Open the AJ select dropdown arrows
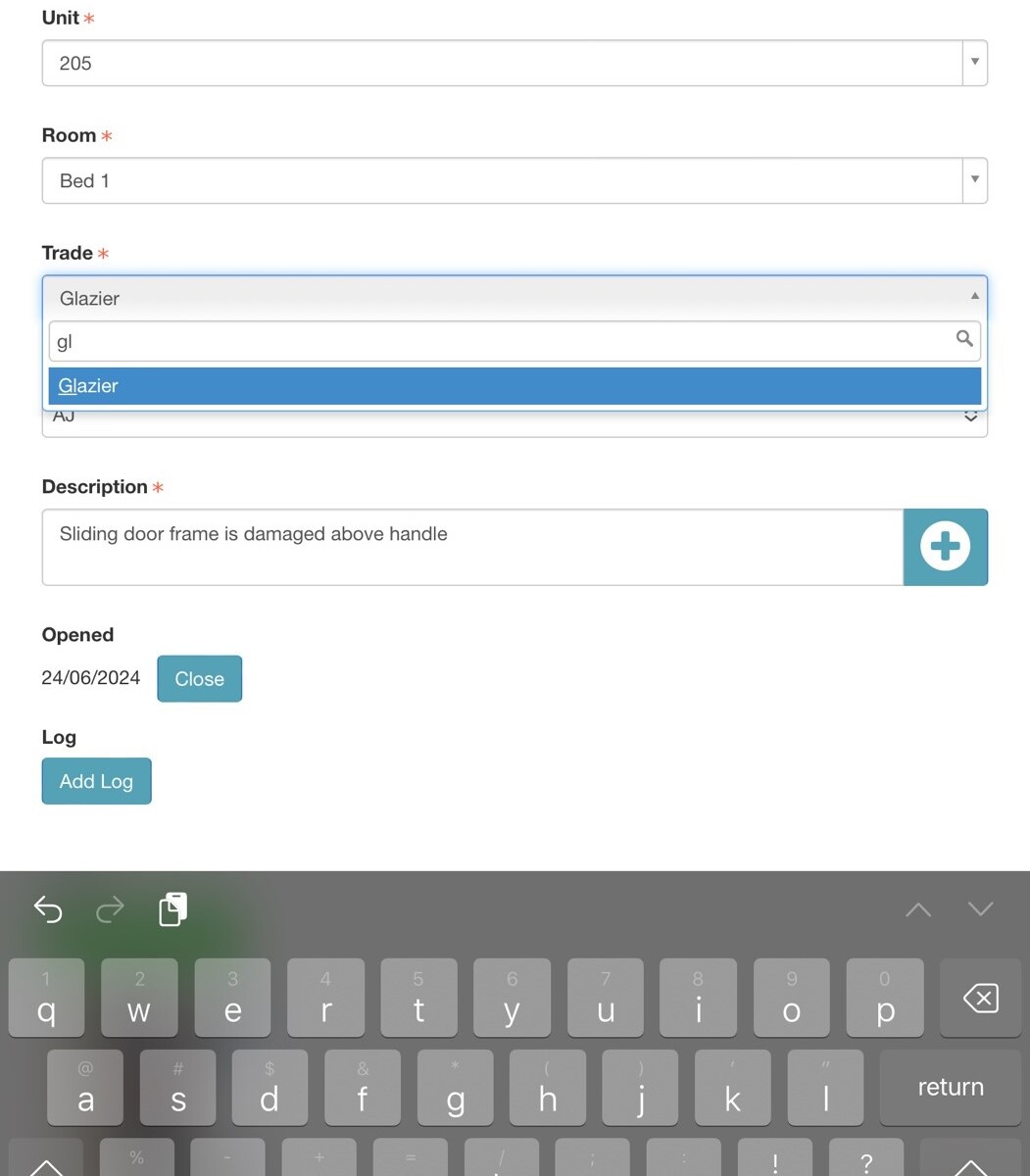This screenshot has width=1030, height=1176. tap(970, 418)
